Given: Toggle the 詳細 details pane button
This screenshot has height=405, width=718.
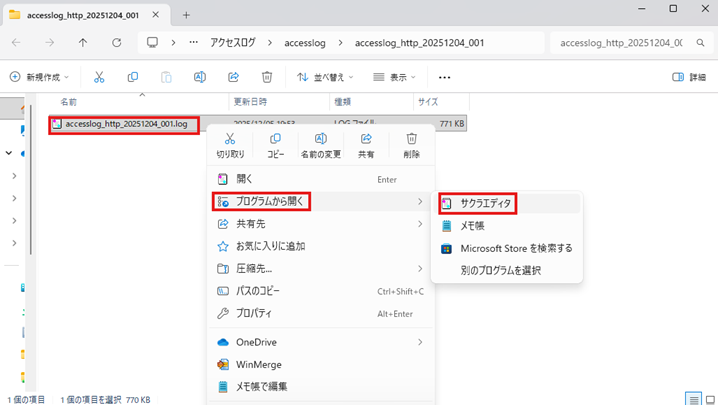Looking at the screenshot, I should tap(689, 77).
